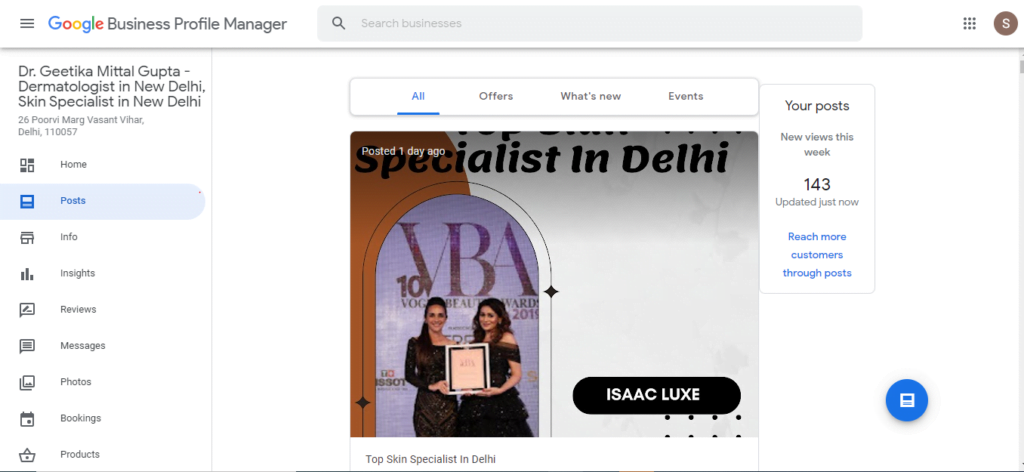Open Reviews section

click(x=78, y=309)
